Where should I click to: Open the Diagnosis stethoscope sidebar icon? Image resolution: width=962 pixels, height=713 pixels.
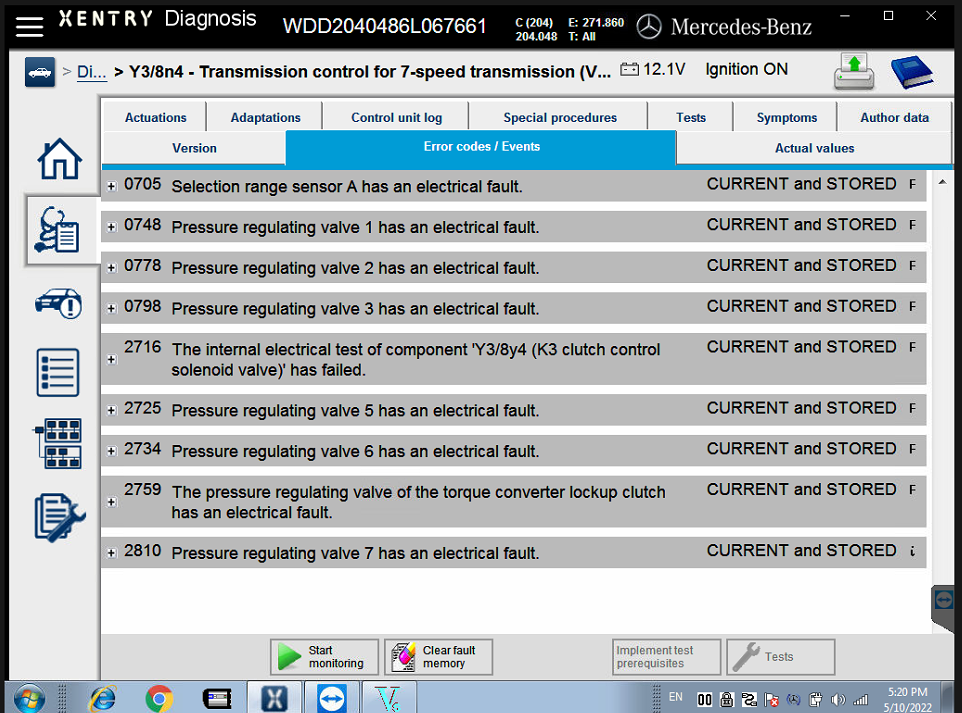pyautogui.click(x=59, y=229)
